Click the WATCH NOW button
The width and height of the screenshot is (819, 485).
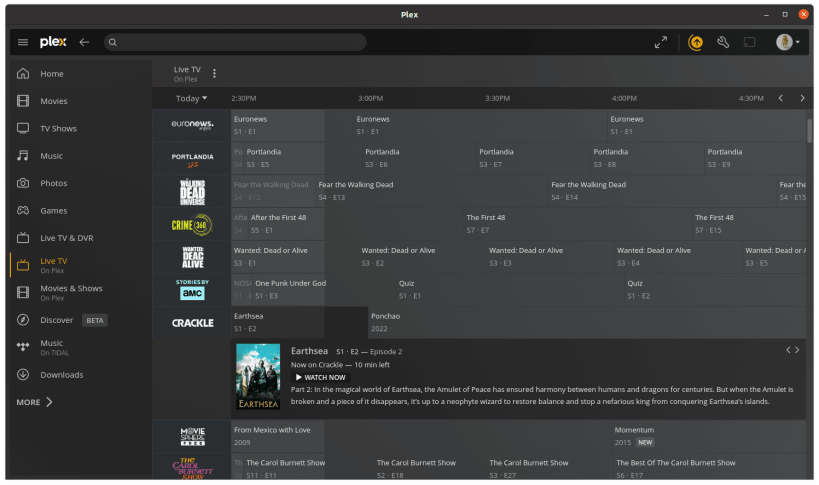[x=320, y=377]
